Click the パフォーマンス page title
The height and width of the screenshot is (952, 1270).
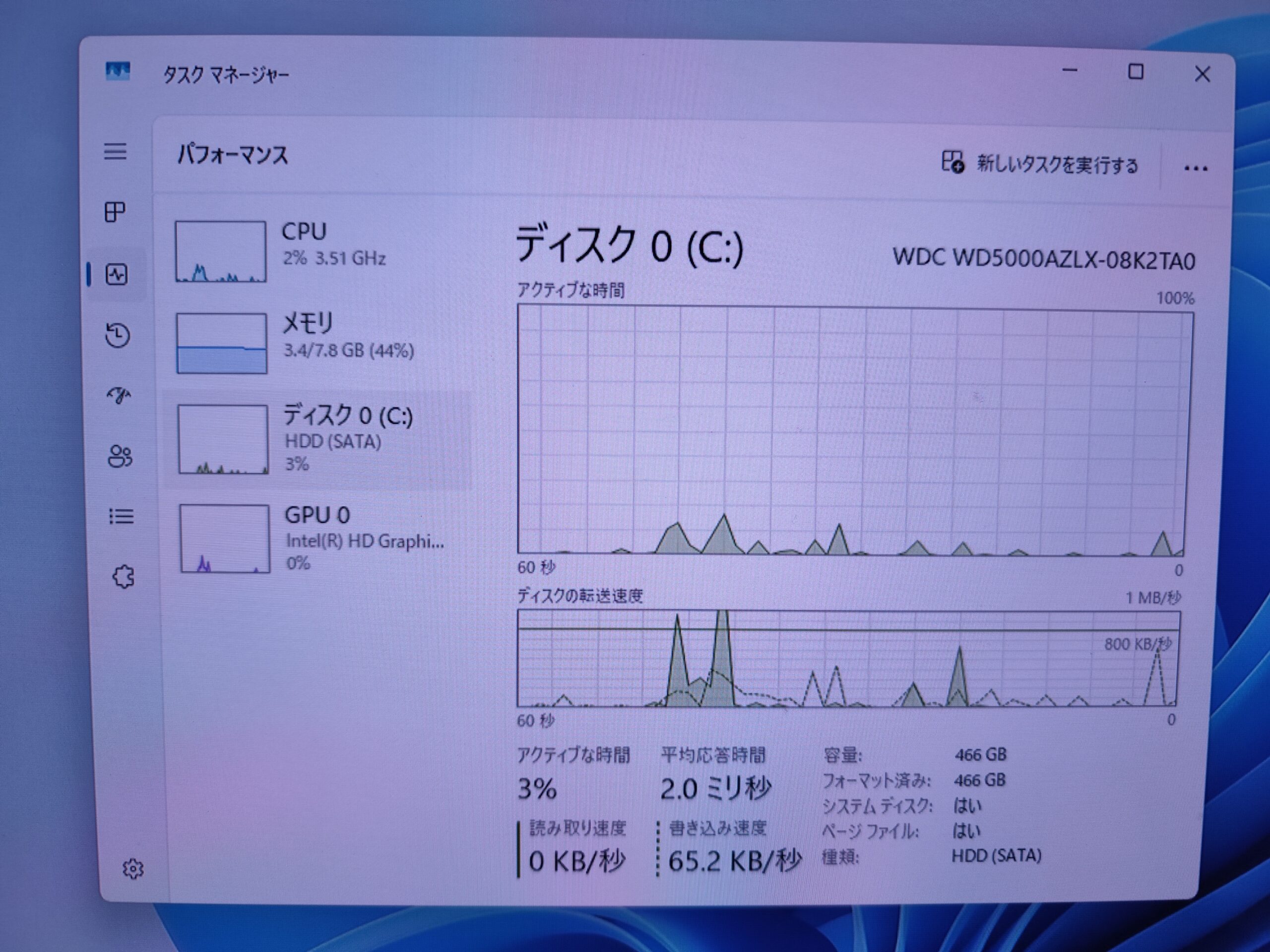[233, 155]
